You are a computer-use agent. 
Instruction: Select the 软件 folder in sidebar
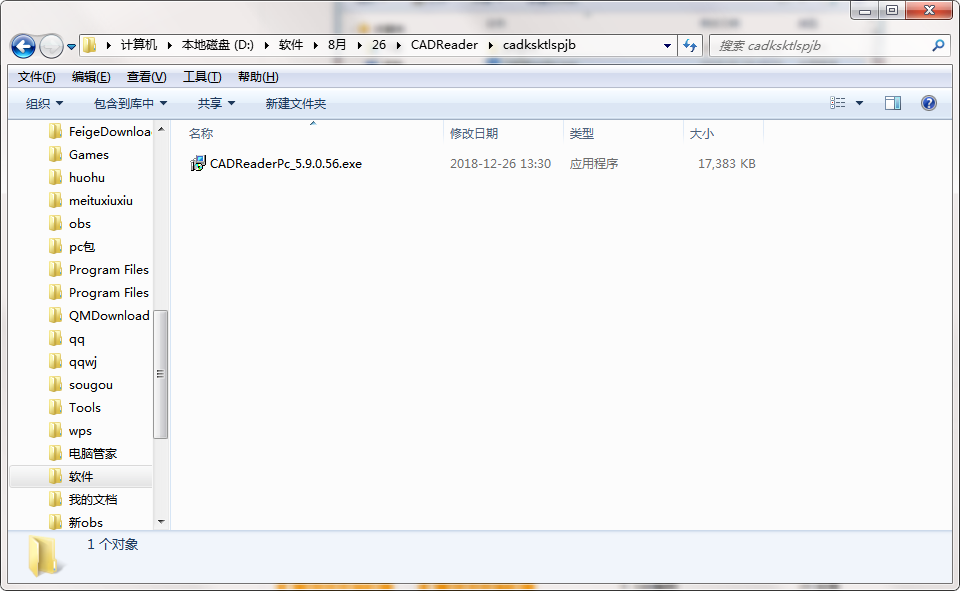(x=81, y=476)
